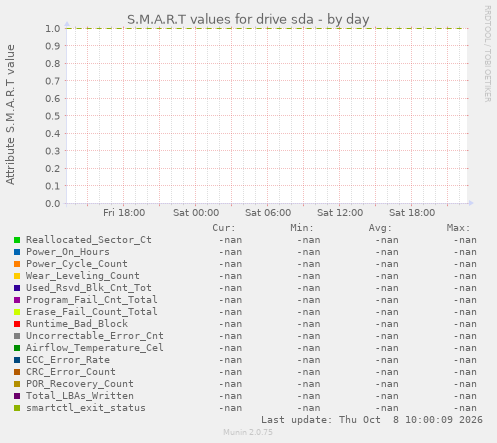Click the Uncorrectable_Error_Cnt gray swatch
Image resolution: width=497 pixels, height=443 pixels.
(17, 336)
